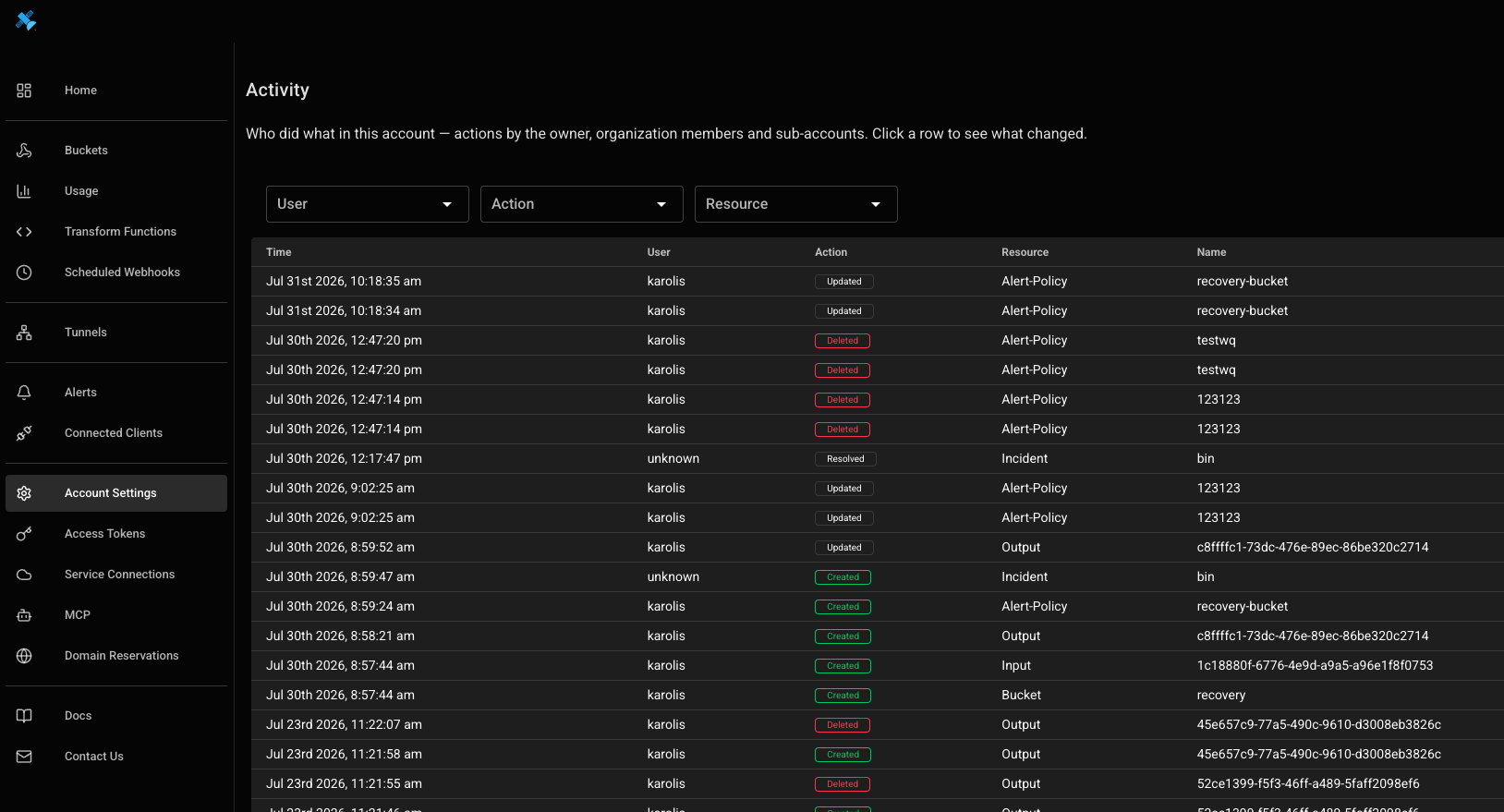The width and height of the screenshot is (1504, 812).
Task: Open Tunnels section
Action: pos(116,333)
